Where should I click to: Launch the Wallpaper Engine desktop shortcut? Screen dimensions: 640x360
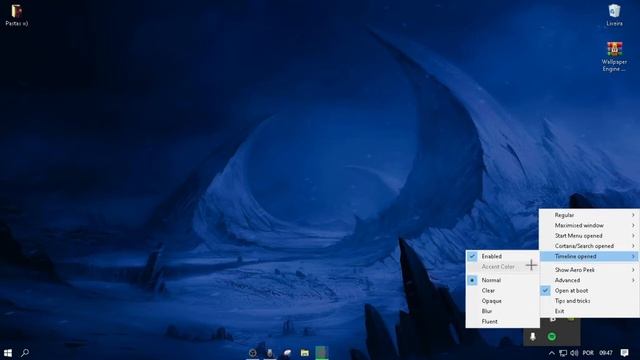614,56
